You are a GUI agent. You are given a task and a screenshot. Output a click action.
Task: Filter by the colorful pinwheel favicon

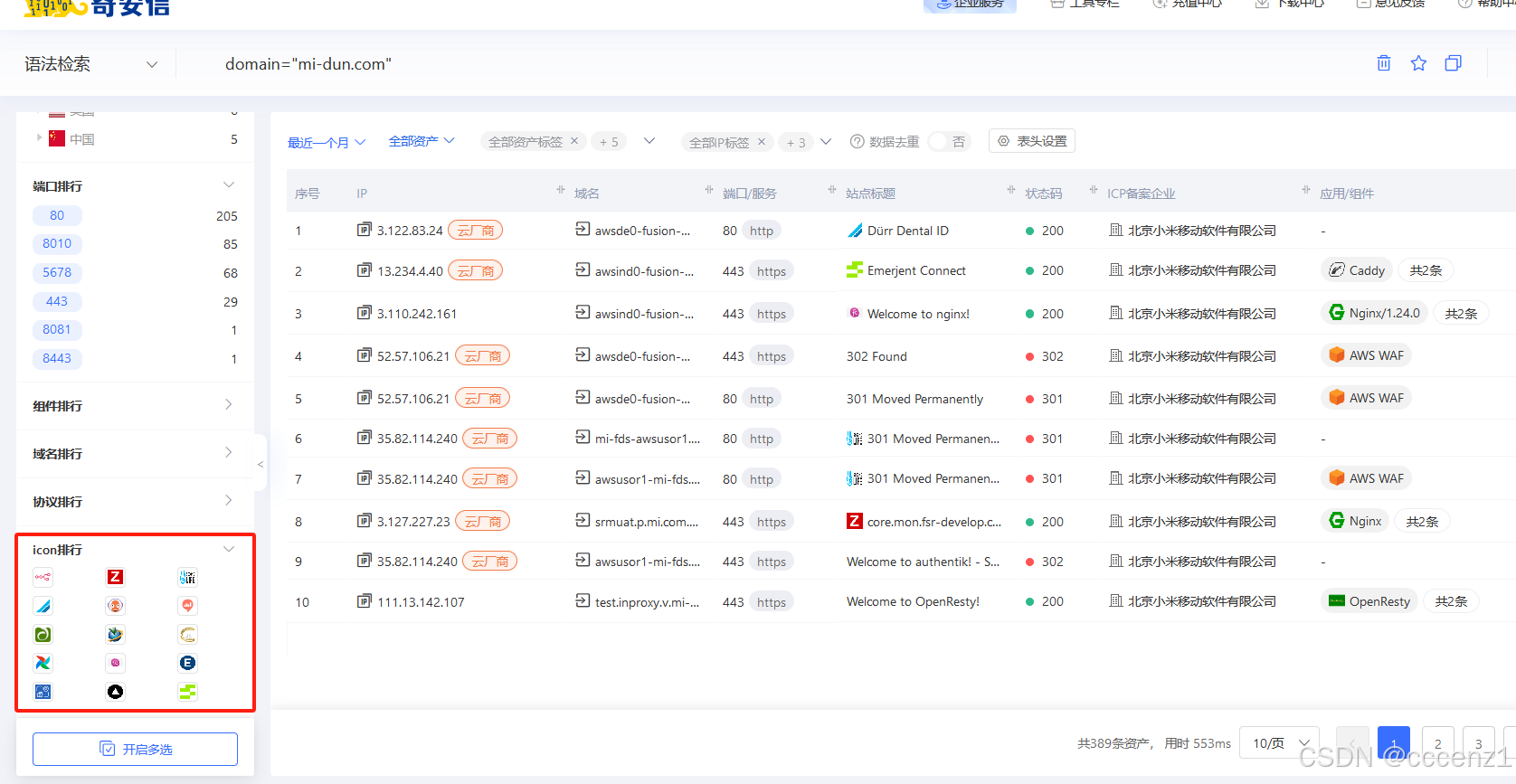point(43,663)
